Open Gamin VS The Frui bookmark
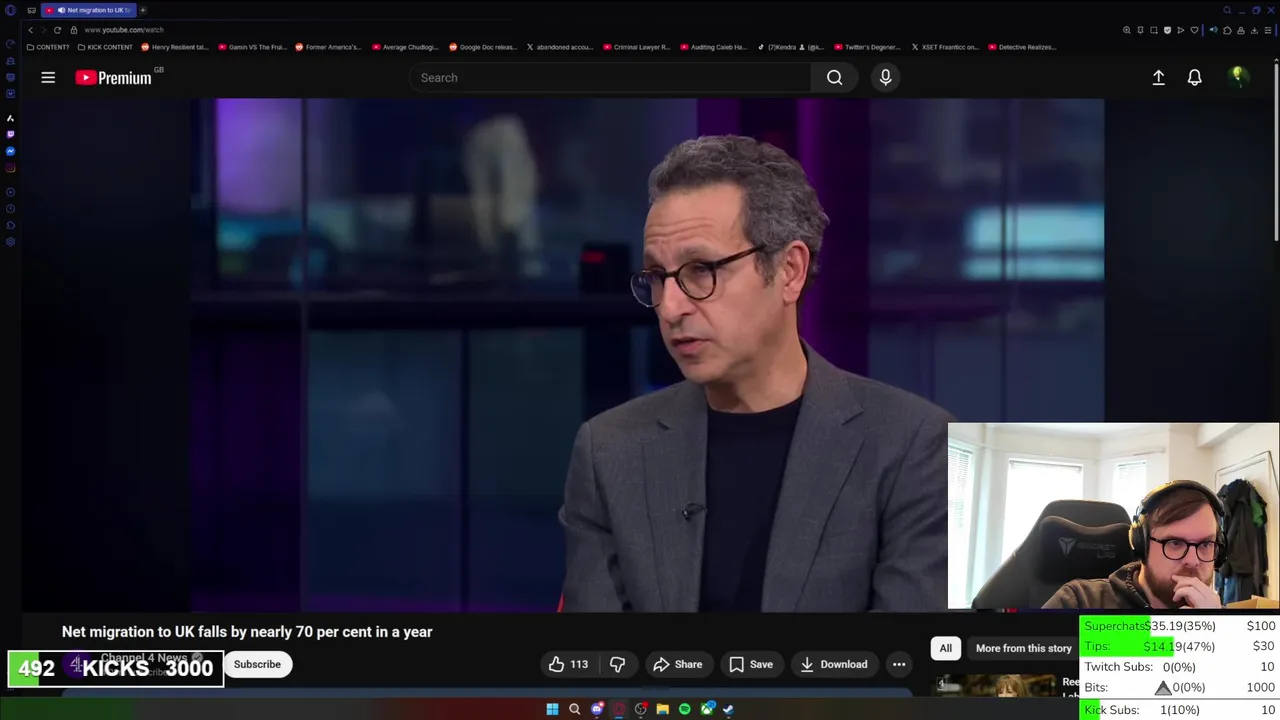This screenshot has height=720, width=1280. [252, 47]
